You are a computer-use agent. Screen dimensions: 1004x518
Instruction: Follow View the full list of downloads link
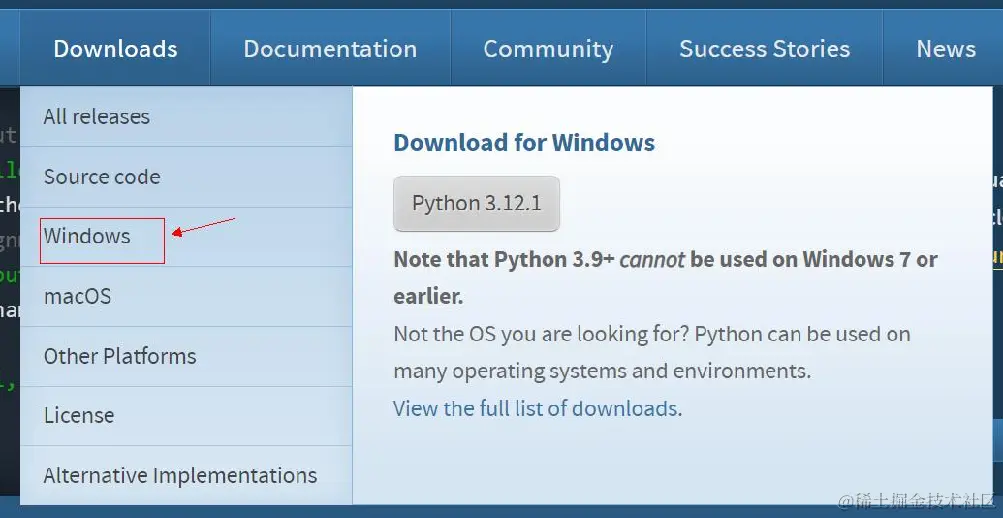538,408
